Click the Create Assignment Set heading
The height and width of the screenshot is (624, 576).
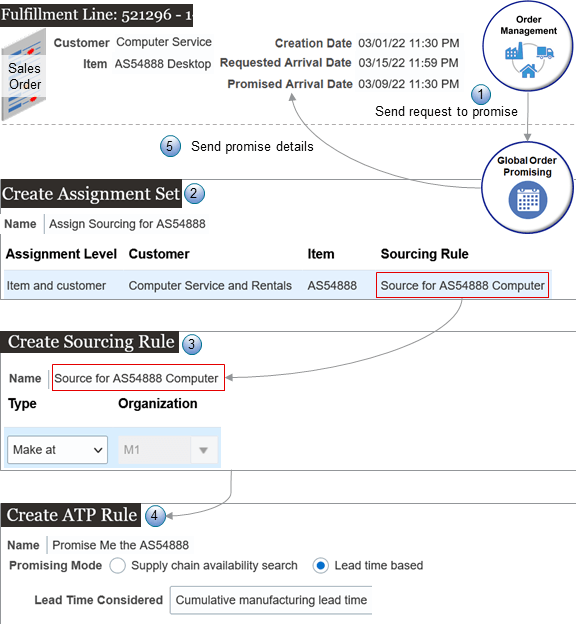coord(91,194)
